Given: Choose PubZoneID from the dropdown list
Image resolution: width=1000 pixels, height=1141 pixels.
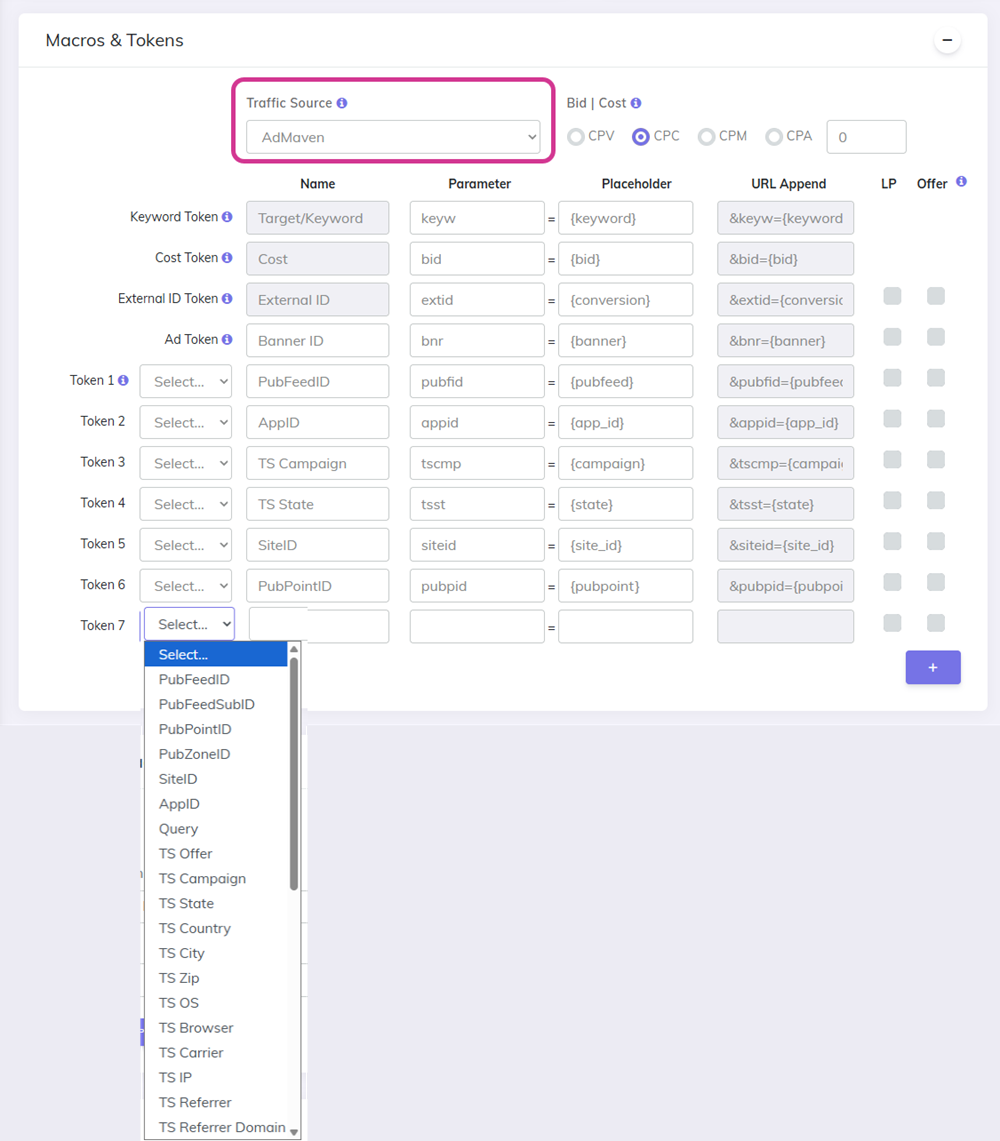Looking at the screenshot, I should [194, 754].
